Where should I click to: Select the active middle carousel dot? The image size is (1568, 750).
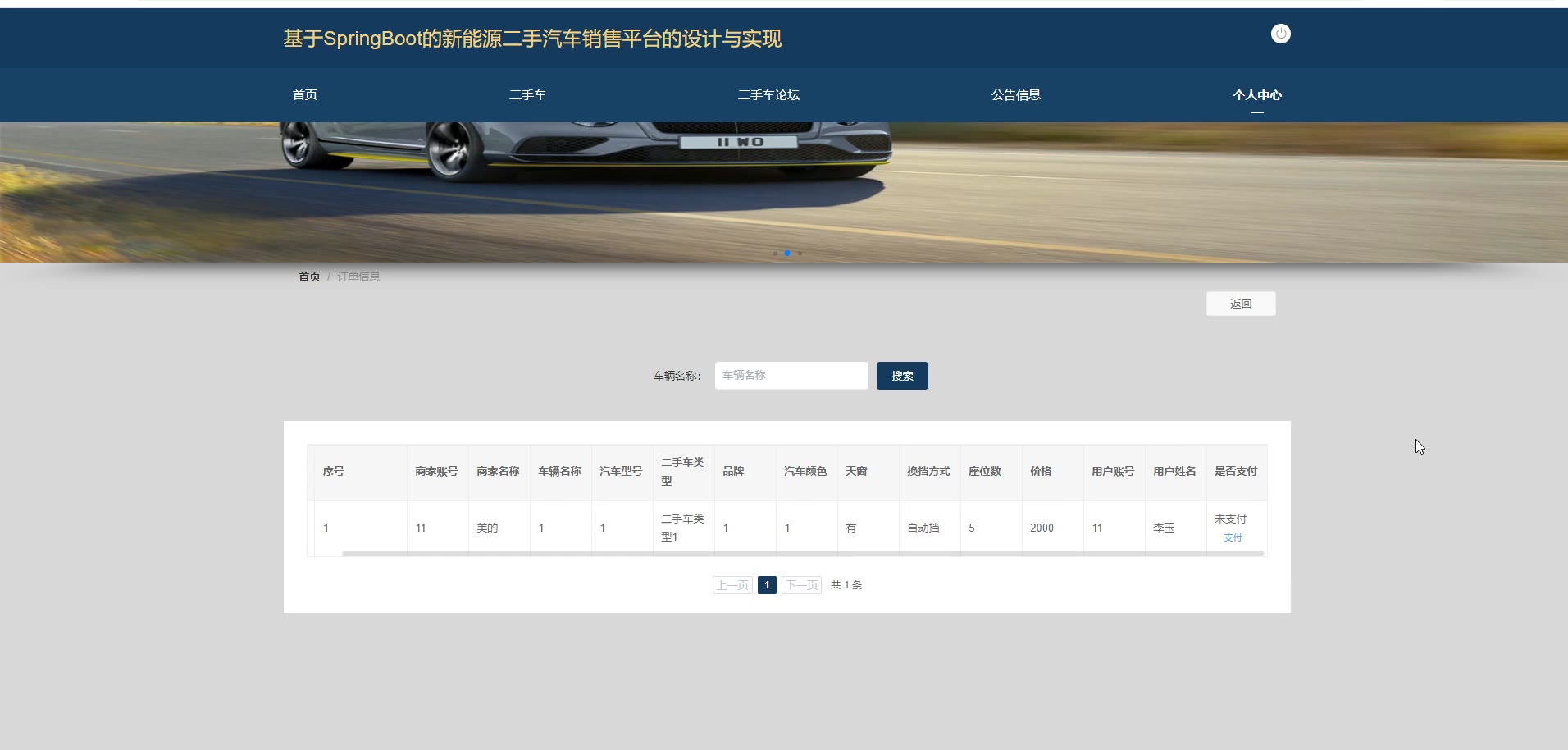(787, 254)
